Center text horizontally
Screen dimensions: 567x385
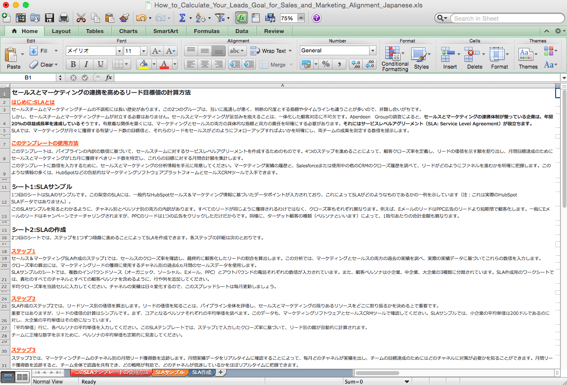click(205, 64)
